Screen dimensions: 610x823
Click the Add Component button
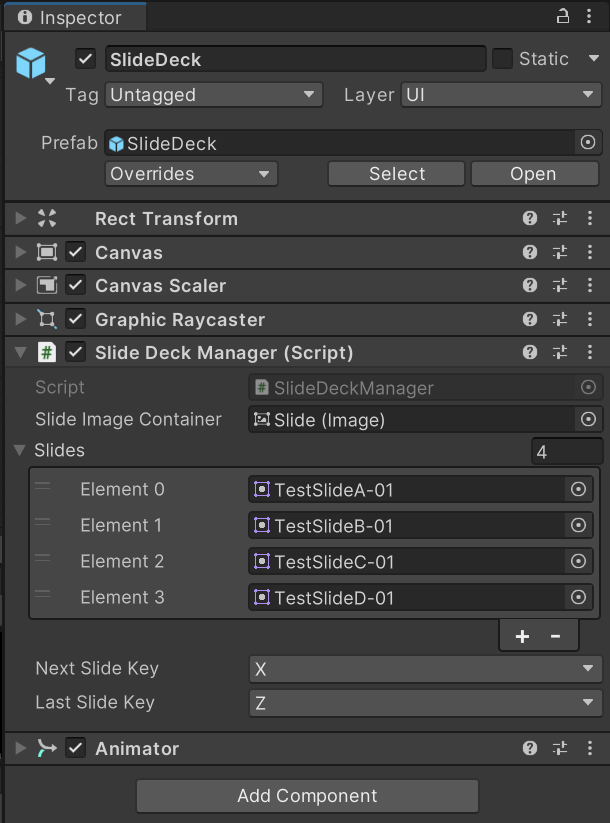point(307,796)
